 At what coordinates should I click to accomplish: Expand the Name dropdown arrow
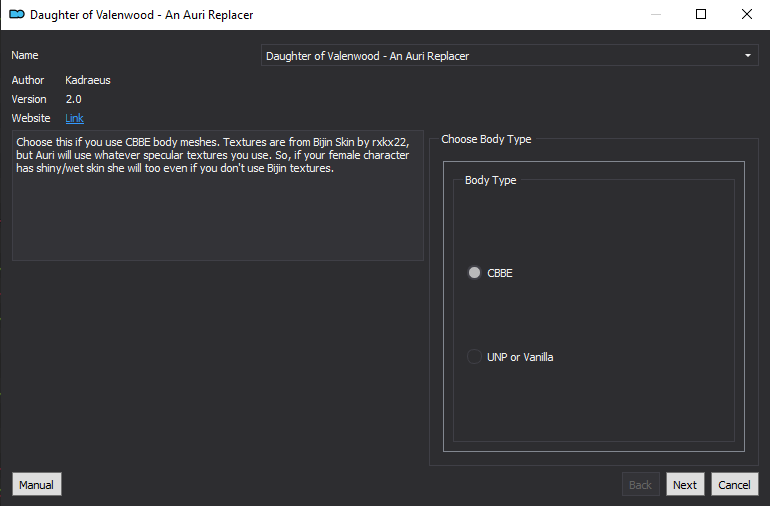pos(747,56)
